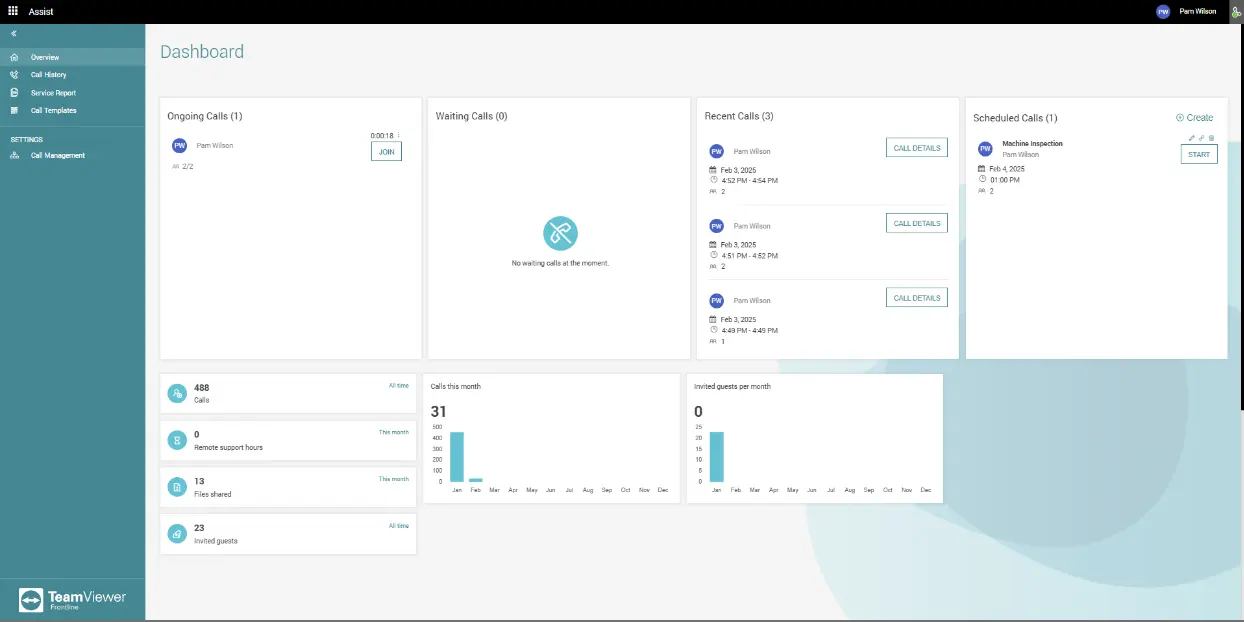Click the Waiting Calls (0) heading
The width and height of the screenshot is (1244, 622).
(x=471, y=117)
